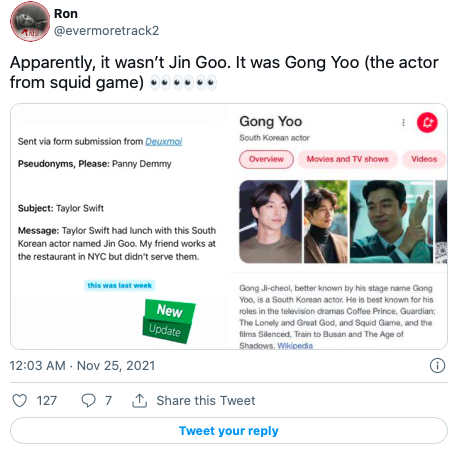The width and height of the screenshot is (457, 453).
Task: Switch to Movies and TV shows tab
Action: point(347,159)
